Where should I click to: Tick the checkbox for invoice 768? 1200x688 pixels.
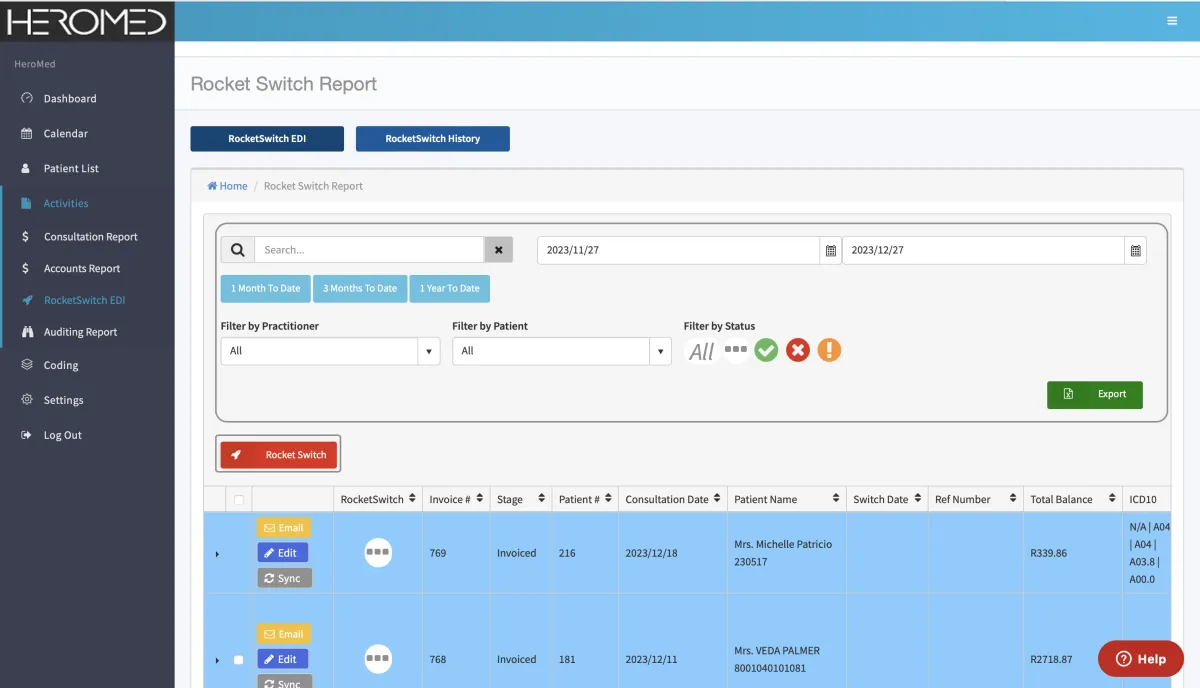(x=238, y=660)
